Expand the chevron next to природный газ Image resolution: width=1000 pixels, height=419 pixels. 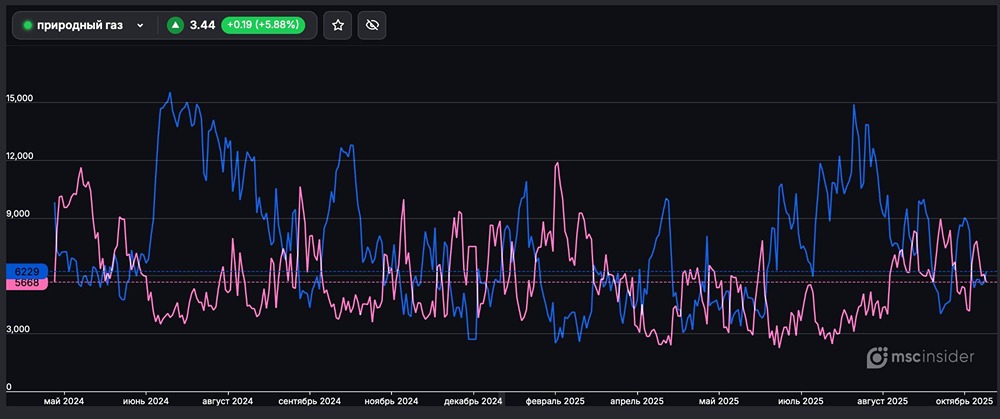[140, 25]
